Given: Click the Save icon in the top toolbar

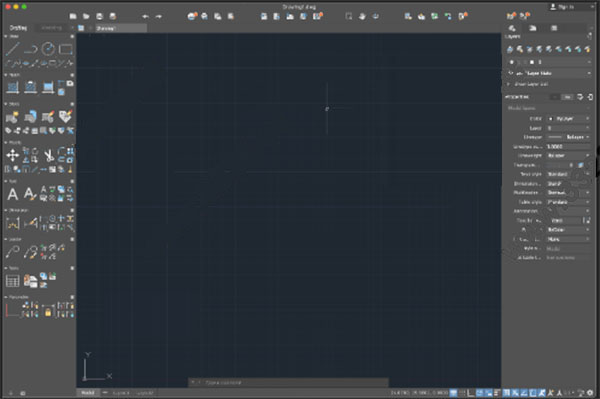Looking at the screenshot, I should pos(99,16).
